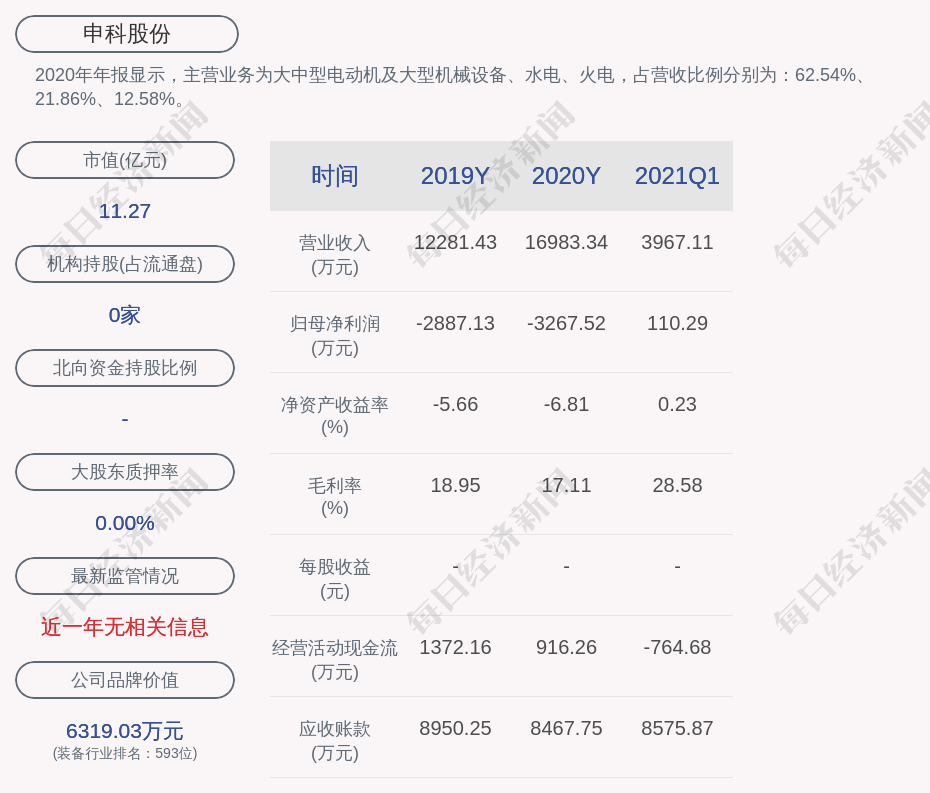This screenshot has height=793, width=930.
Task: Select the 2021Q1 column header
Action: [677, 176]
